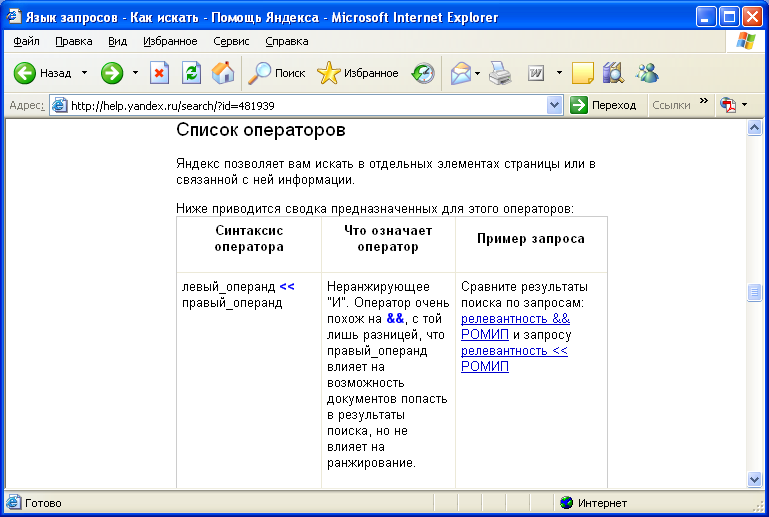Click the Переход go button

click(x=603, y=105)
